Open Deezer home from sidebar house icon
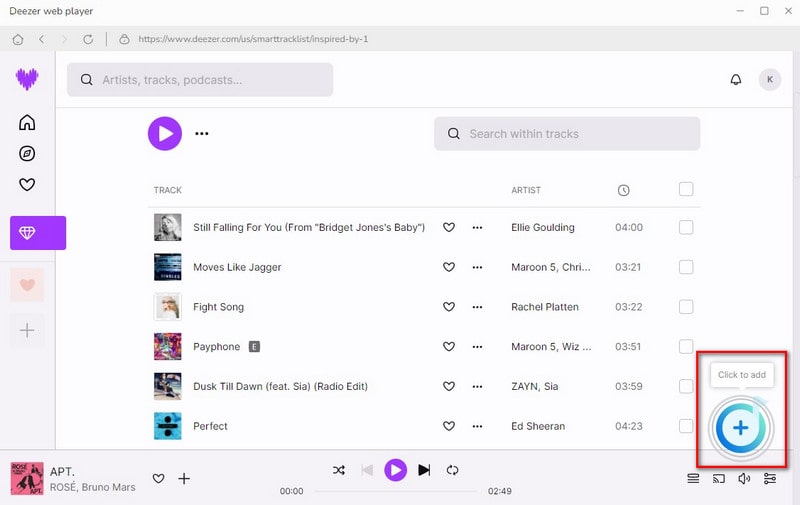This screenshot has height=505, width=800. tap(27, 122)
